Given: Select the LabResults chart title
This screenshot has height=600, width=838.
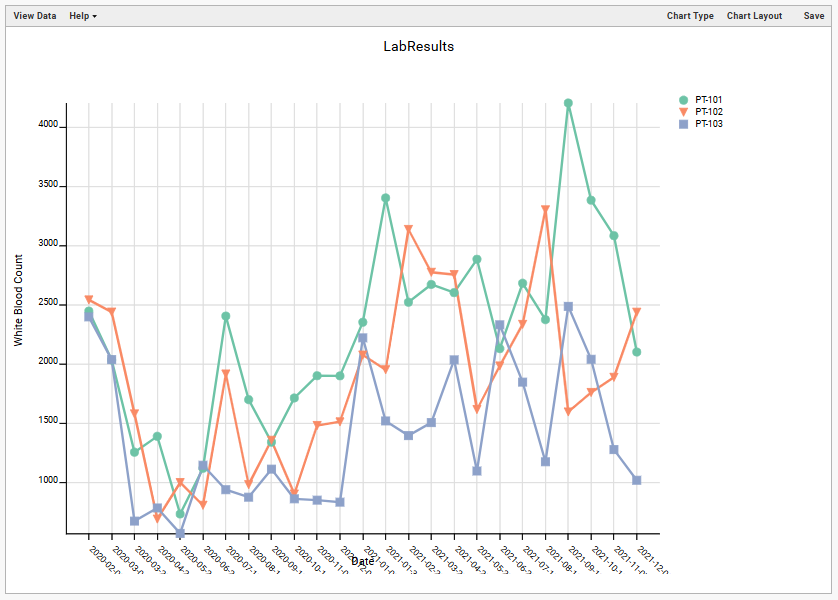Looking at the screenshot, I should pyautogui.click(x=419, y=46).
